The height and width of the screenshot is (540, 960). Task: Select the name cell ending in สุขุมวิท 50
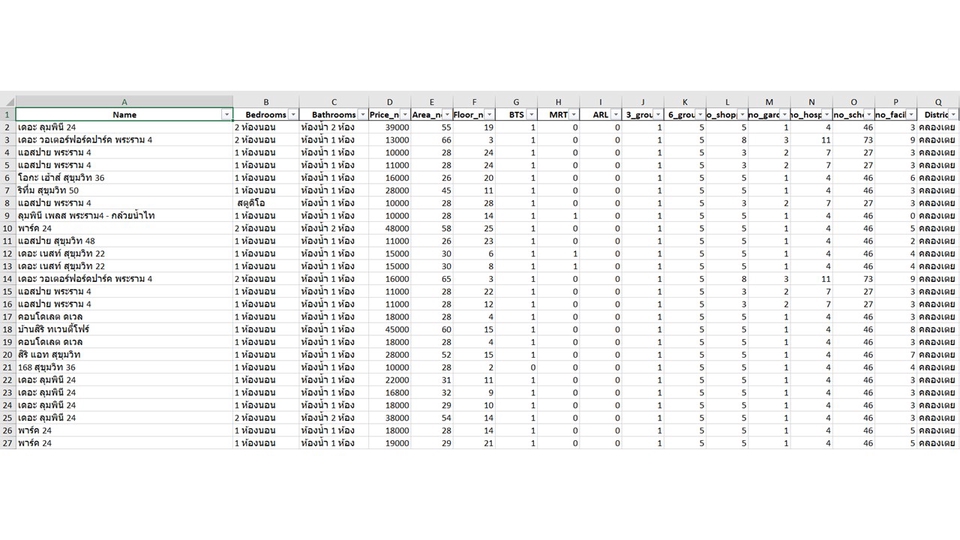[x=124, y=190]
